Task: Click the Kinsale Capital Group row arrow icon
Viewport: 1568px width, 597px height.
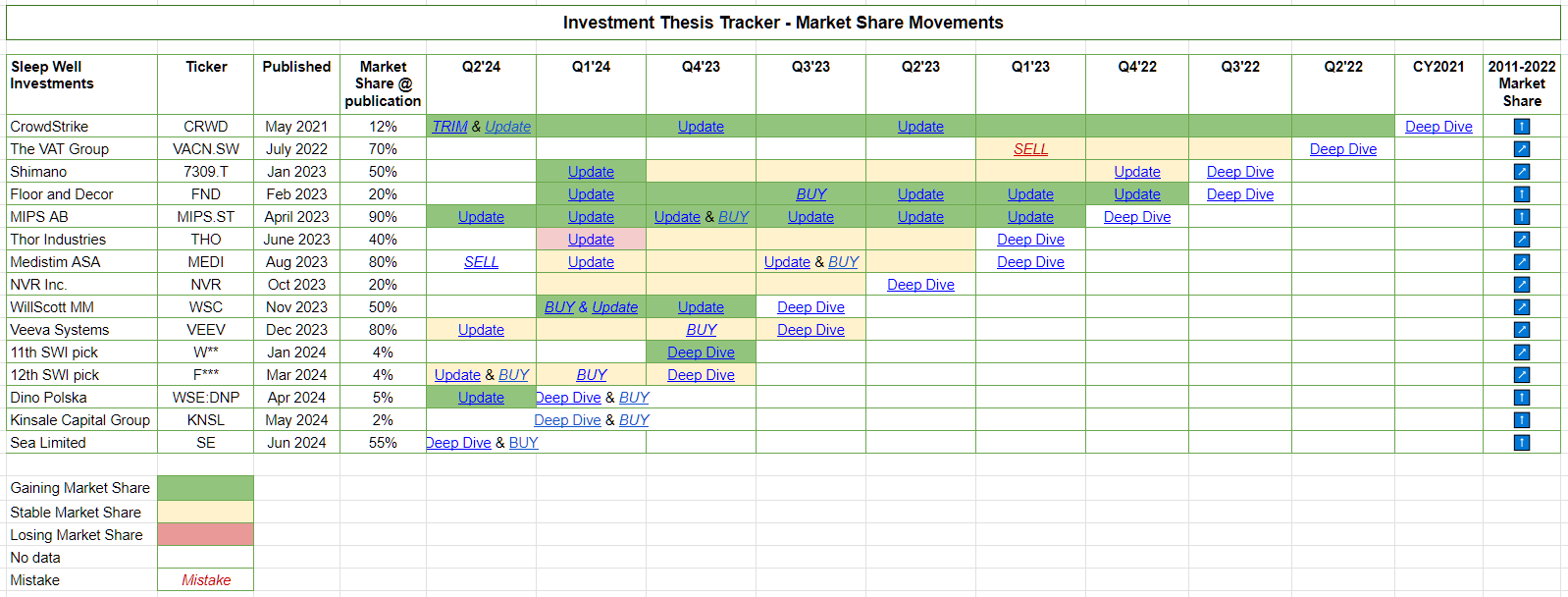Action: 1521,420
